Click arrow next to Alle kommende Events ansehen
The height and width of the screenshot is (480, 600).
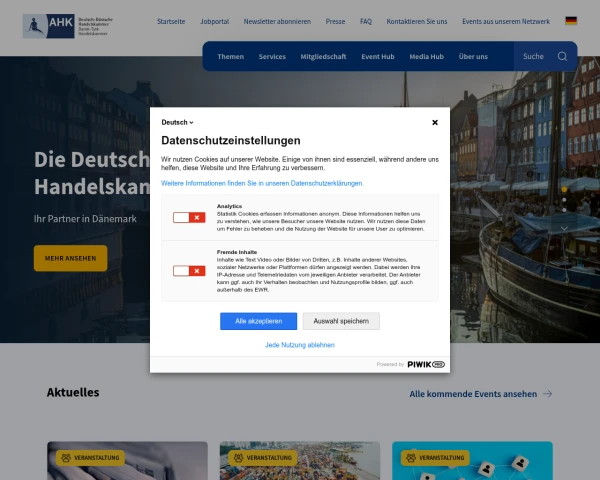[547, 394]
